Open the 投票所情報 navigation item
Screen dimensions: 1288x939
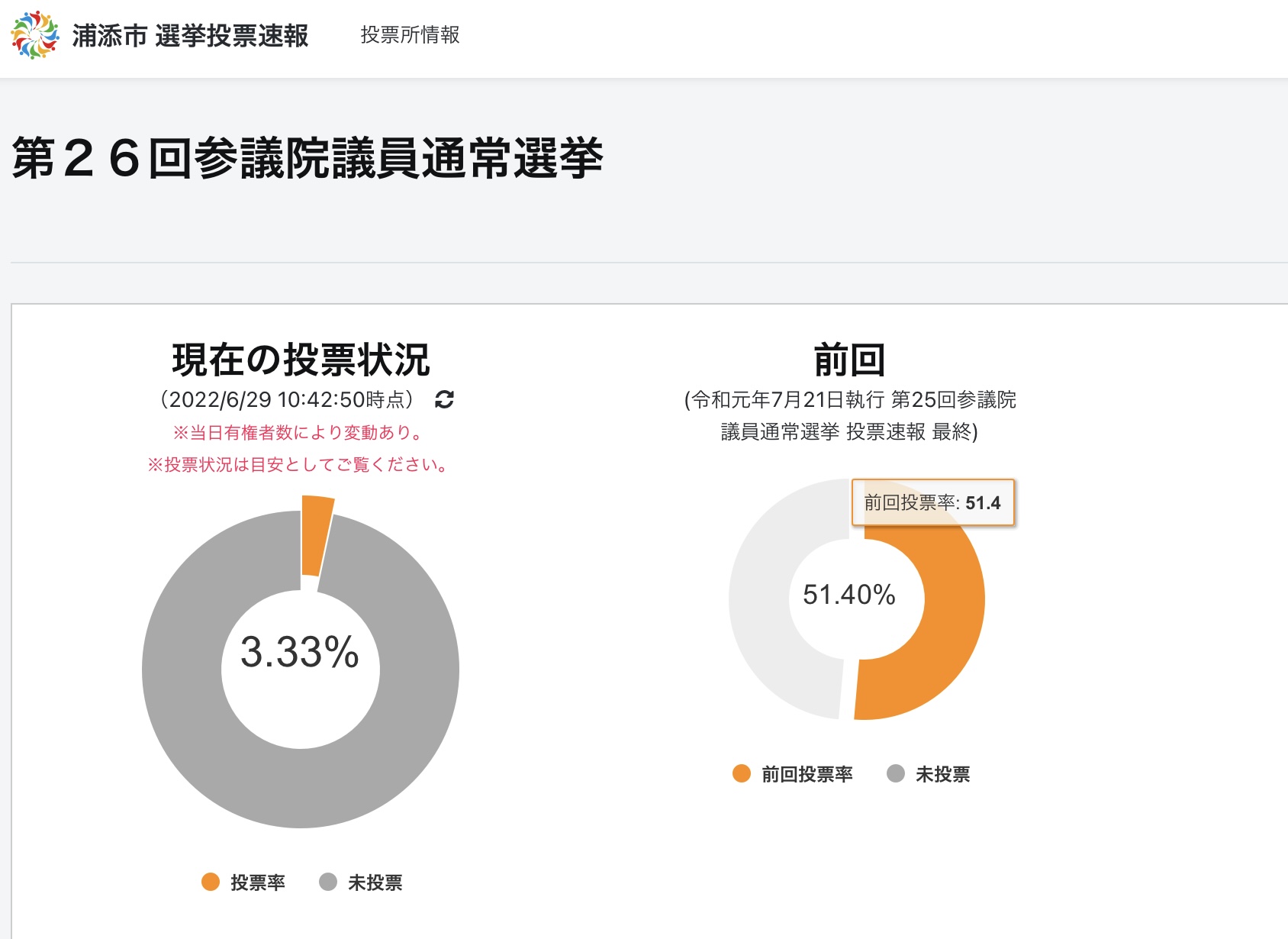point(410,35)
